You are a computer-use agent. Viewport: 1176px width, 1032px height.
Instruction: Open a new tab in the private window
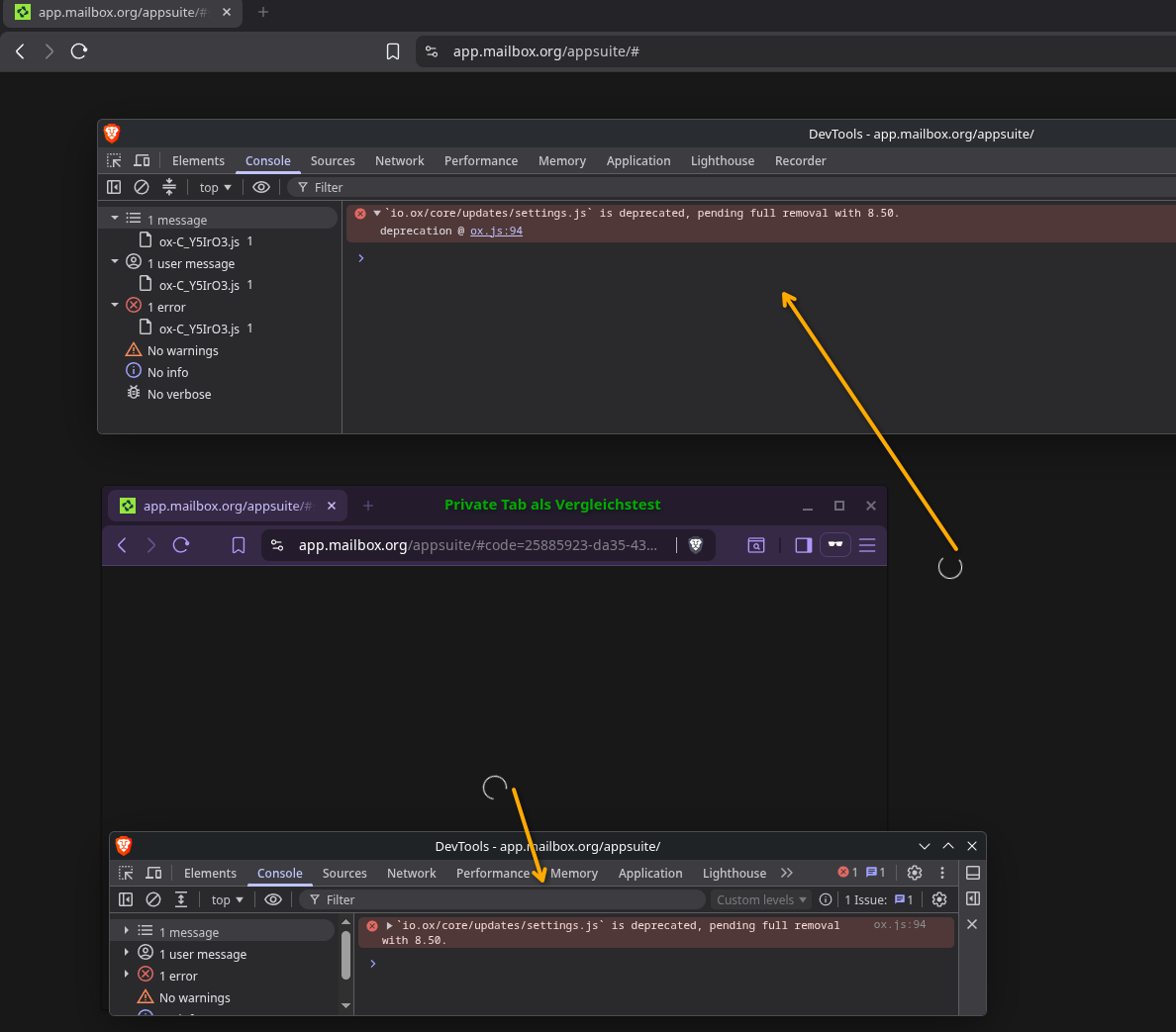pos(368,506)
